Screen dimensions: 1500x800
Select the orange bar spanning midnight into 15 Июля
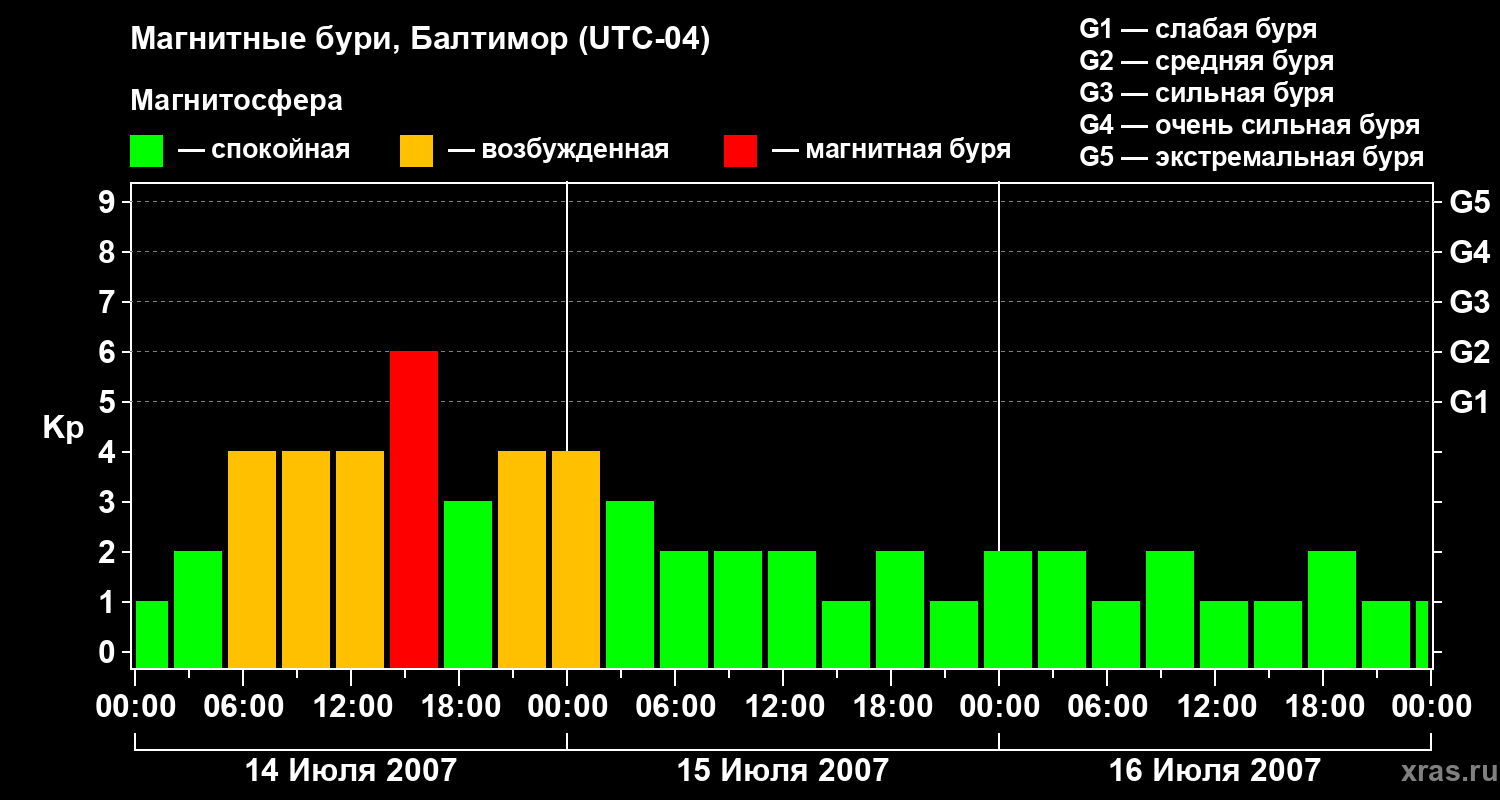pos(576,560)
